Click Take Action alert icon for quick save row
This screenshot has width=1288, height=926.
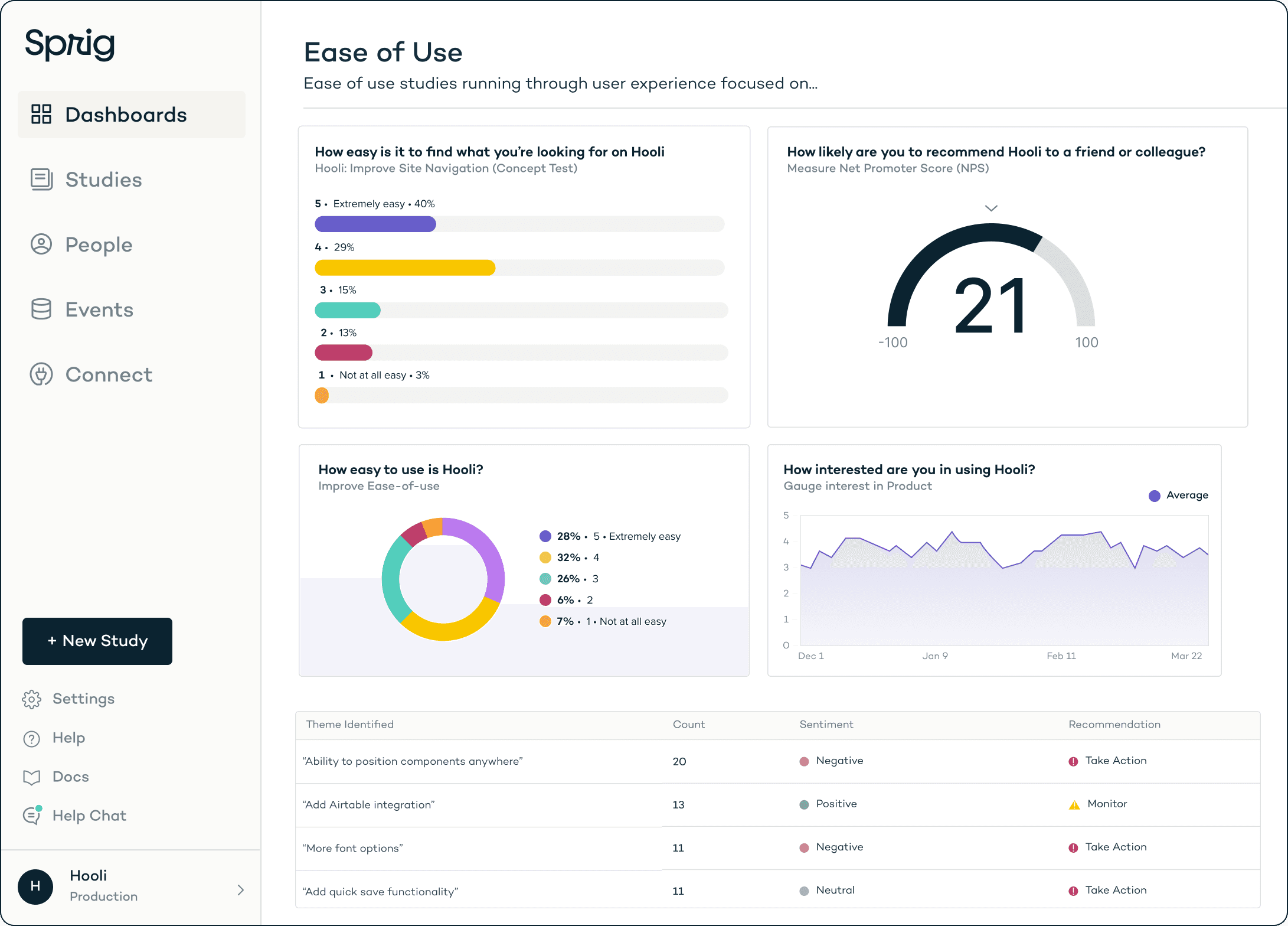(x=1073, y=891)
